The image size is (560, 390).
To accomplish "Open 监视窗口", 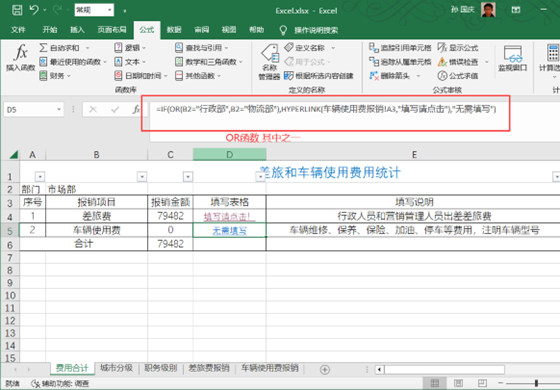I will [513, 59].
